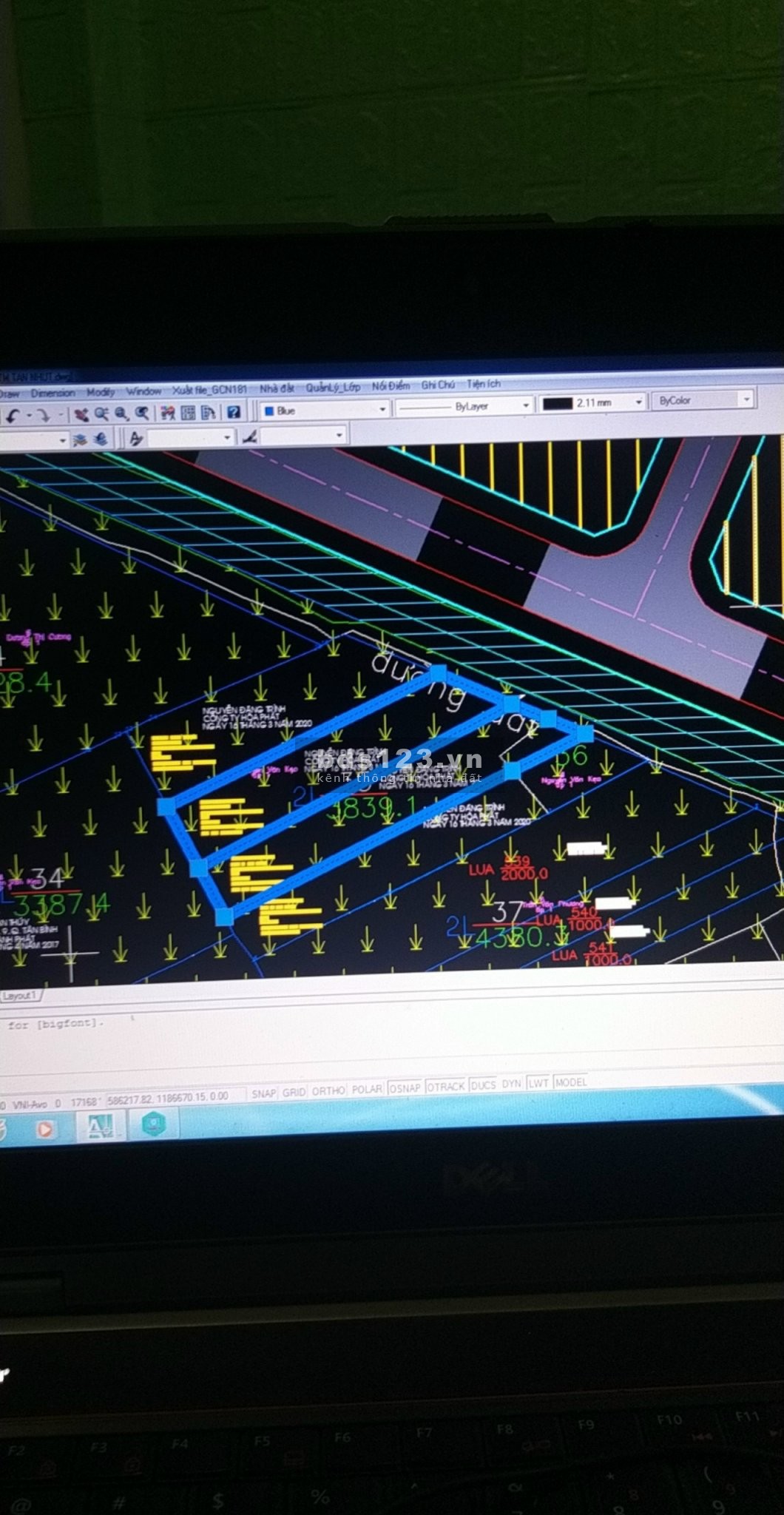Open the QuảnLý_Lớp menu
This screenshot has height=1515, width=784.
pos(333,387)
